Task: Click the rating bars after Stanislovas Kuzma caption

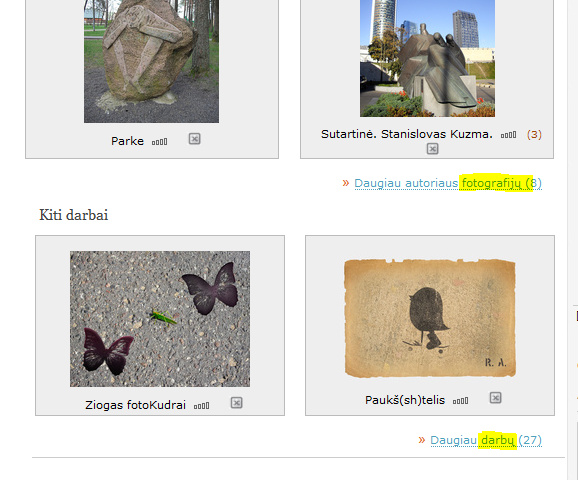Action: point(508,135)
